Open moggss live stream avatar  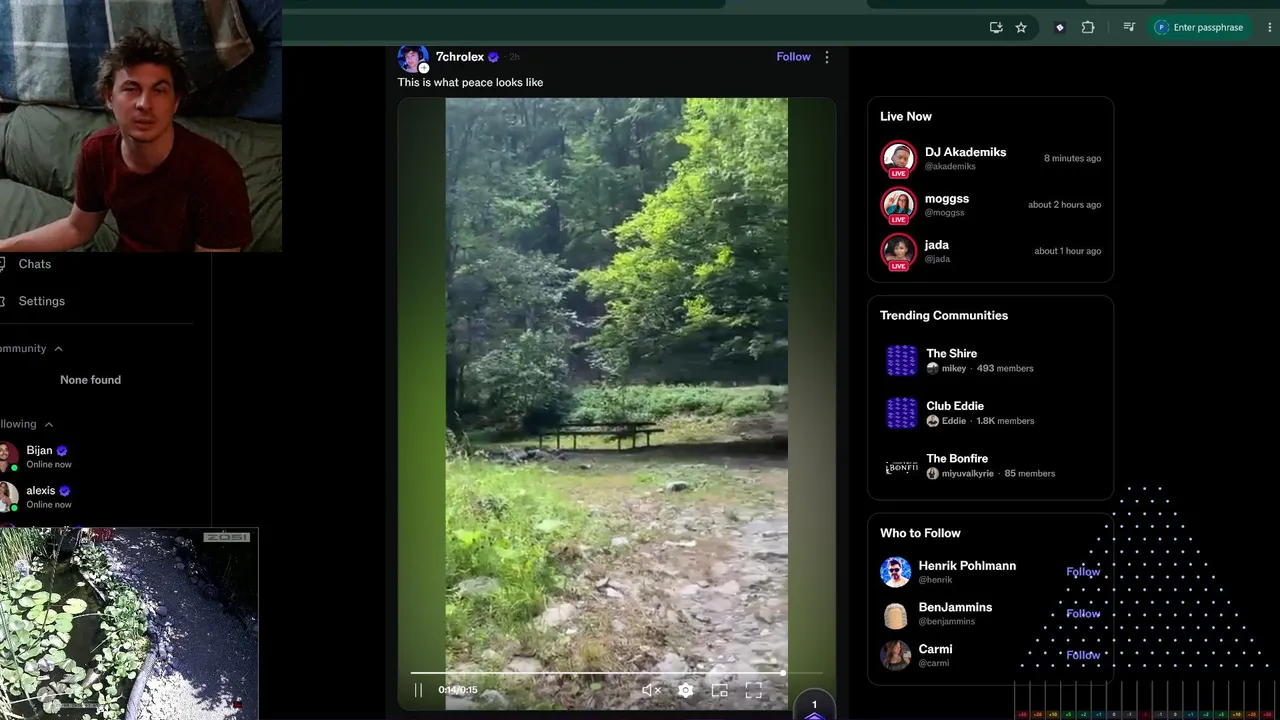[x=898, y=205]
